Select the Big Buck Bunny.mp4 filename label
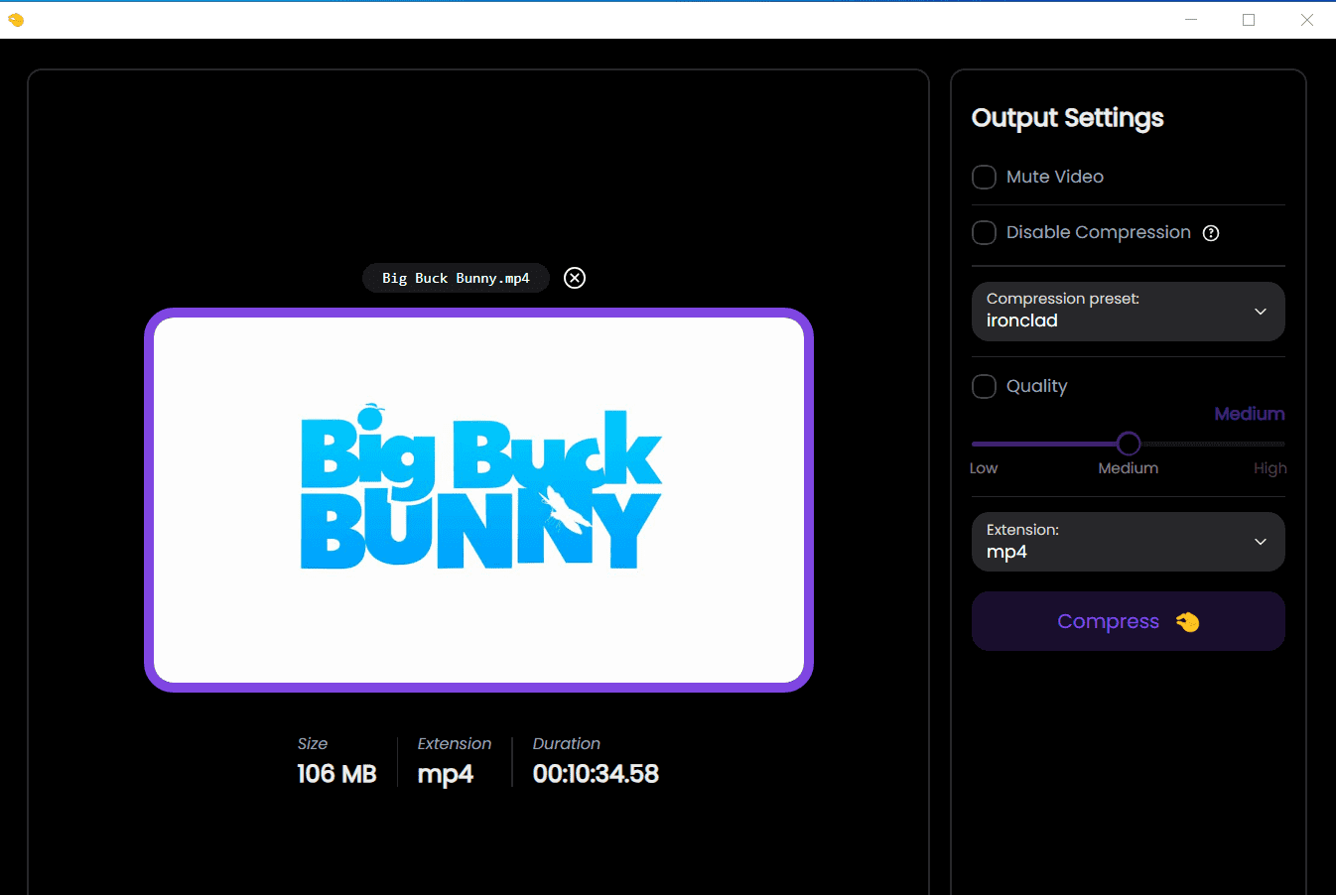 point(456,278)
